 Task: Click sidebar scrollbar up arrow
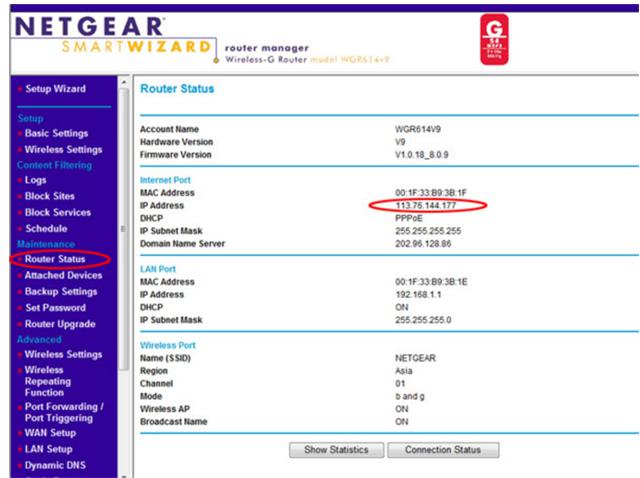(124, 82)
